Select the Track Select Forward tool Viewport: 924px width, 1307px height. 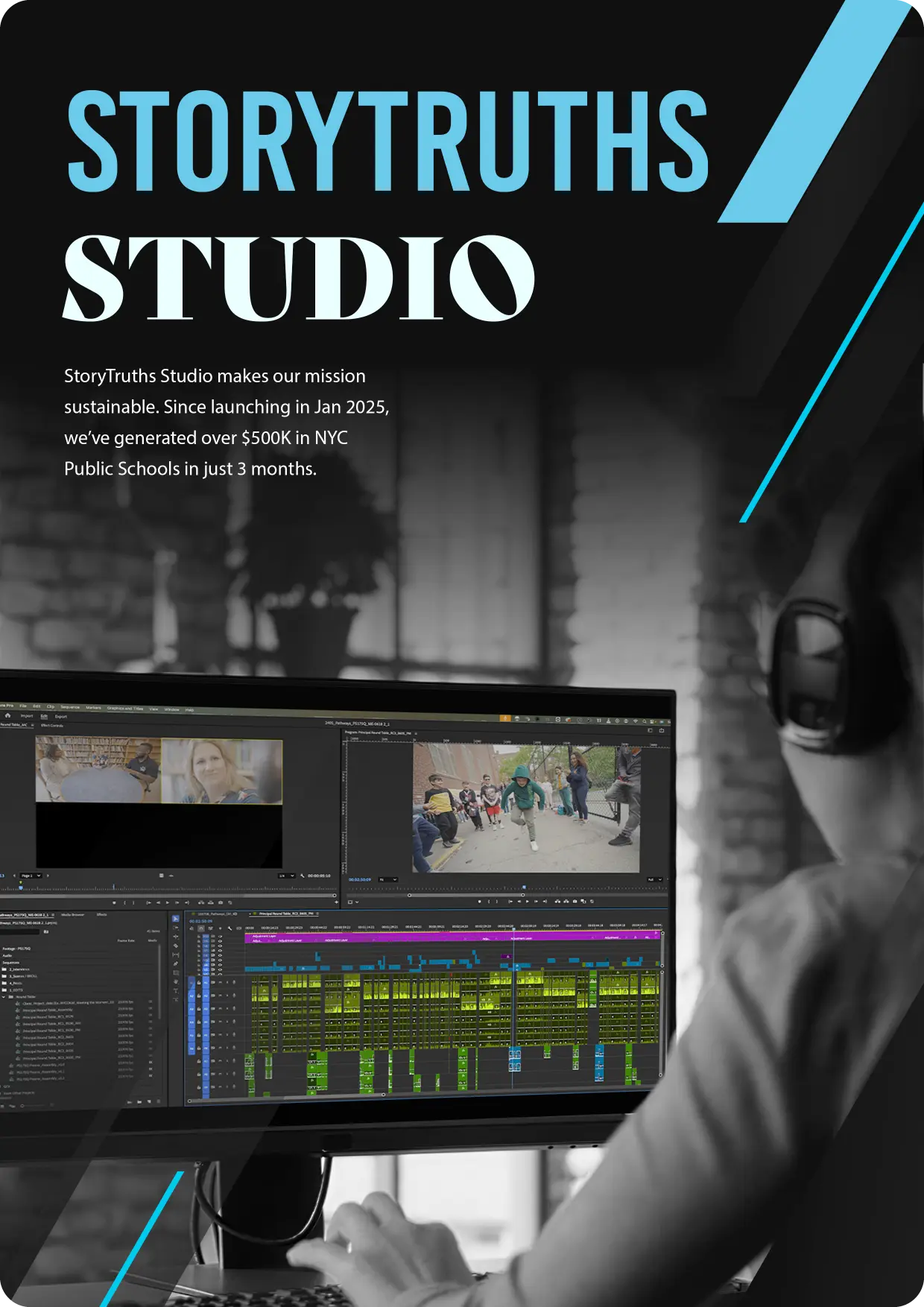point(176,928)
